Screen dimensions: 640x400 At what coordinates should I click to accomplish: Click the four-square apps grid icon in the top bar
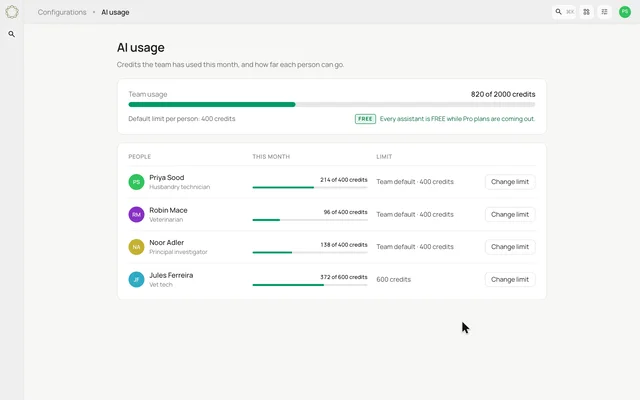coord(587,12)
